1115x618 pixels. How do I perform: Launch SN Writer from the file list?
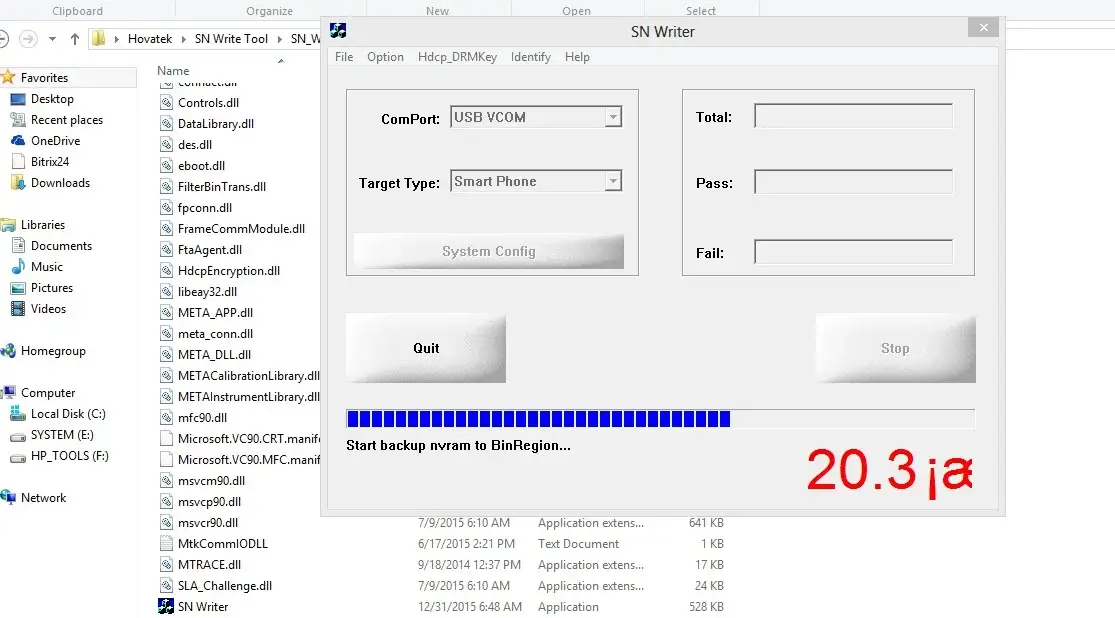tap(200, 606)
